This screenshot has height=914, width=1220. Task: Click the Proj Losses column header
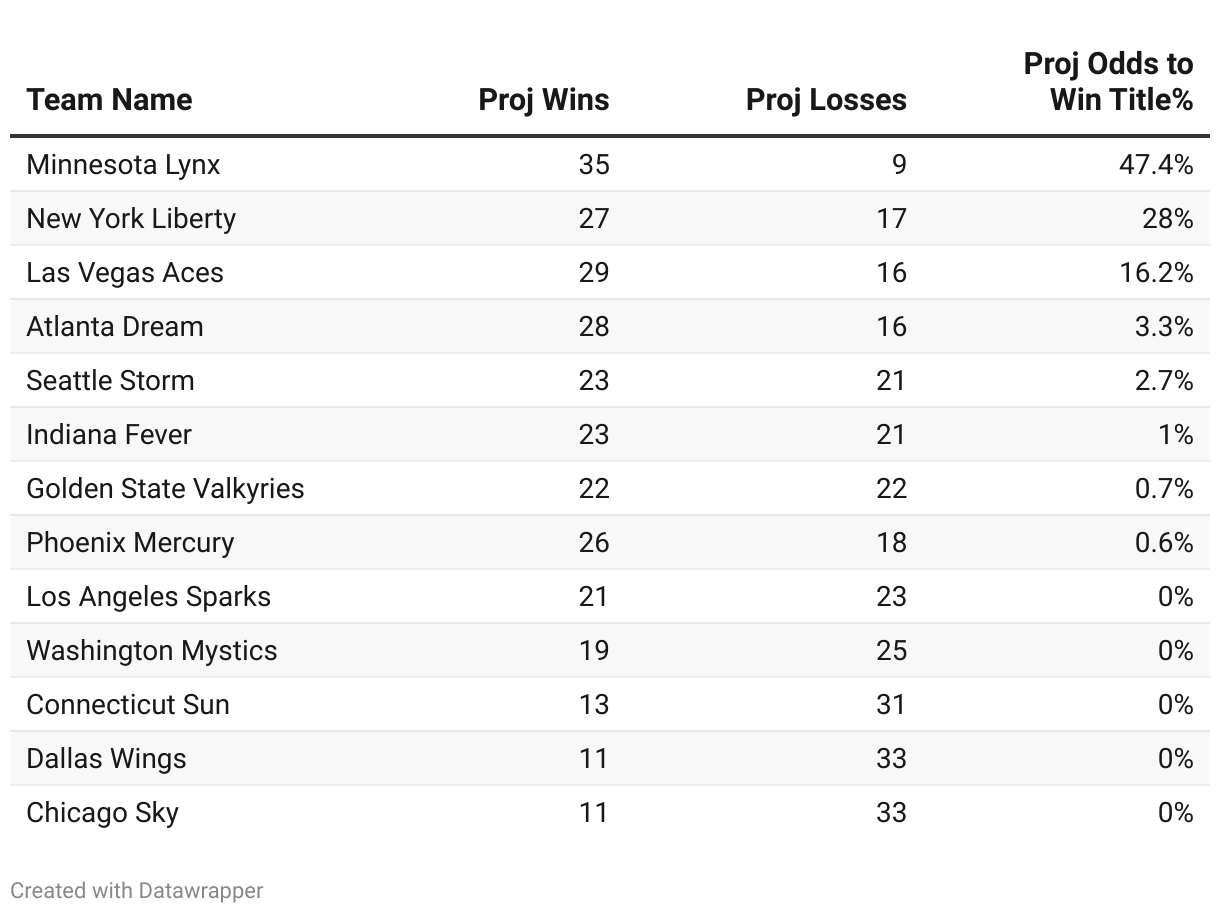(x=826, y=100)
